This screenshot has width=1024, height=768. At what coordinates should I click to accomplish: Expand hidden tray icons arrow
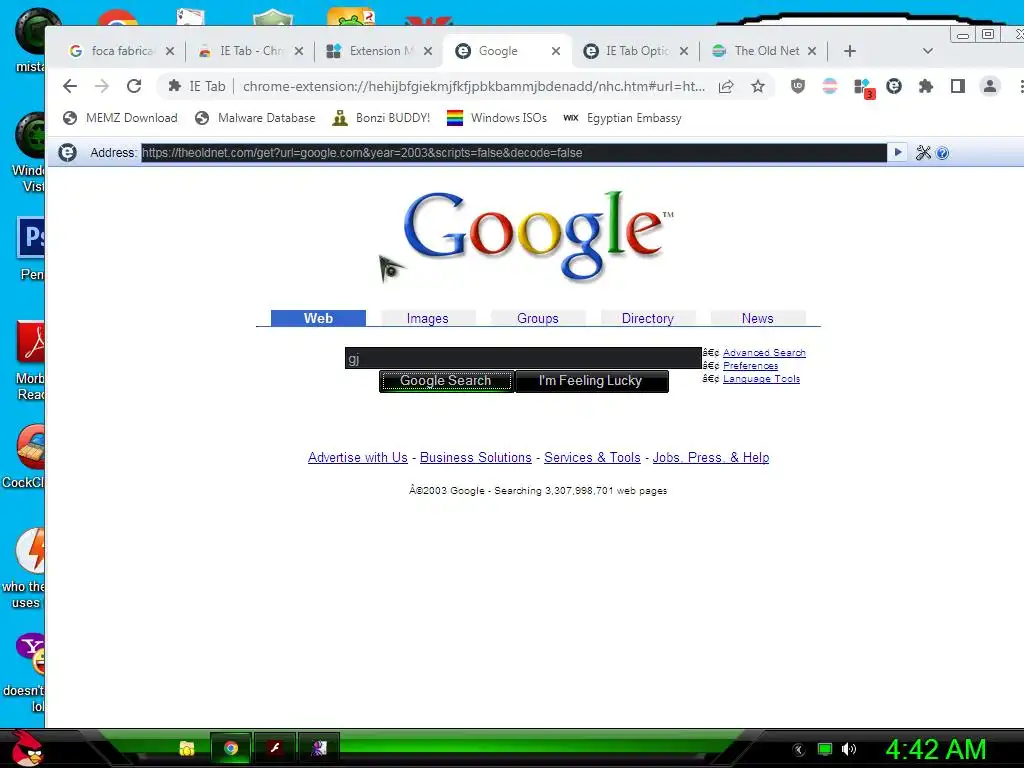click(x=798, y=750)
